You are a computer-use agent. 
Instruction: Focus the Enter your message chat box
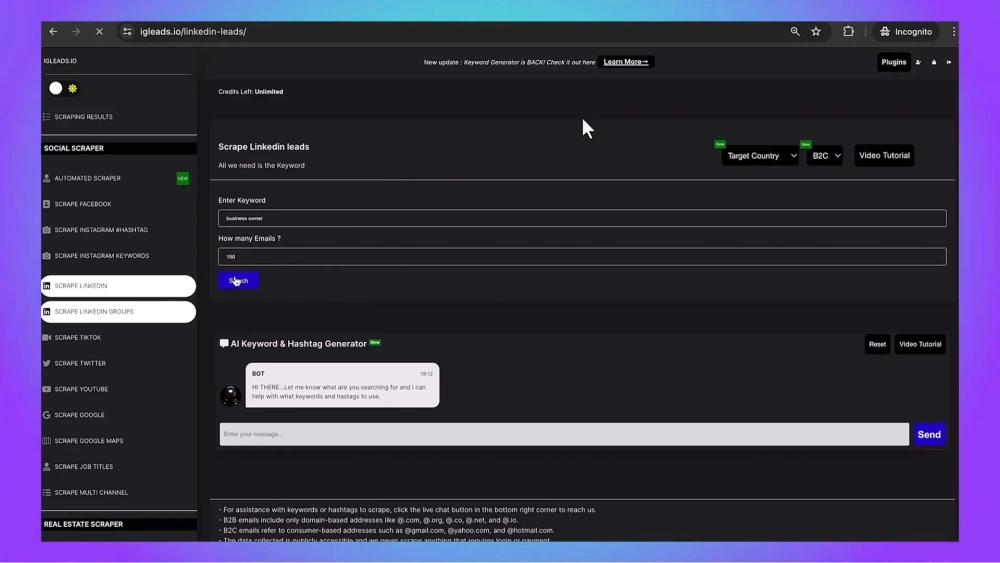coord(564,434)
